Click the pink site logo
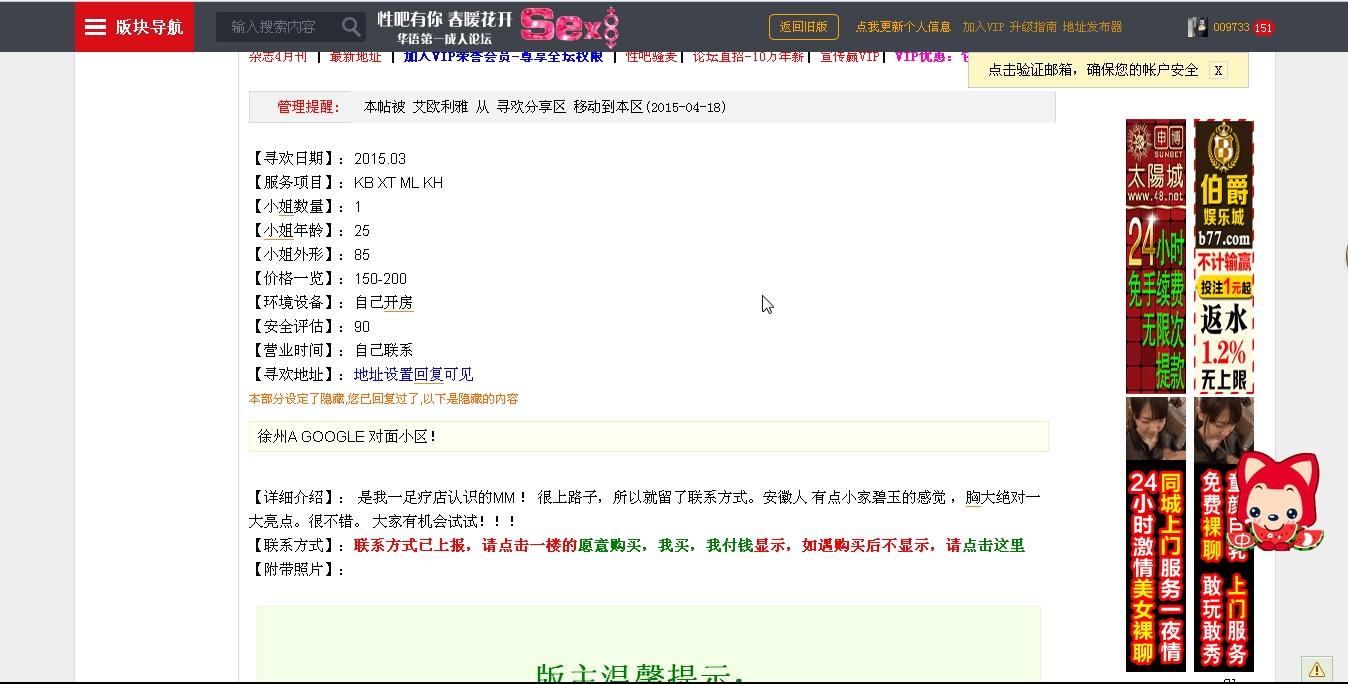Screen dimensions: 1348x684 [x=569, y=27]
